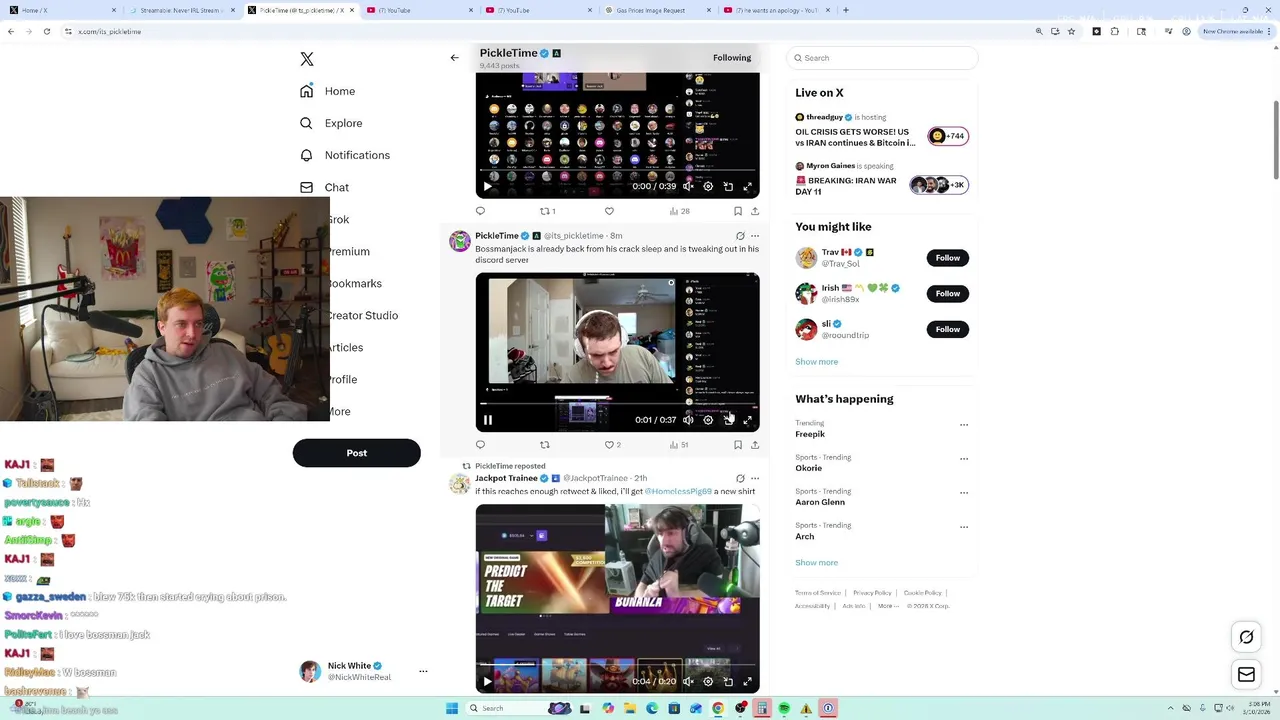Open Home in the X sidebar
The width and height of the screenshot is (1280, 720).
tap(328, 91)
